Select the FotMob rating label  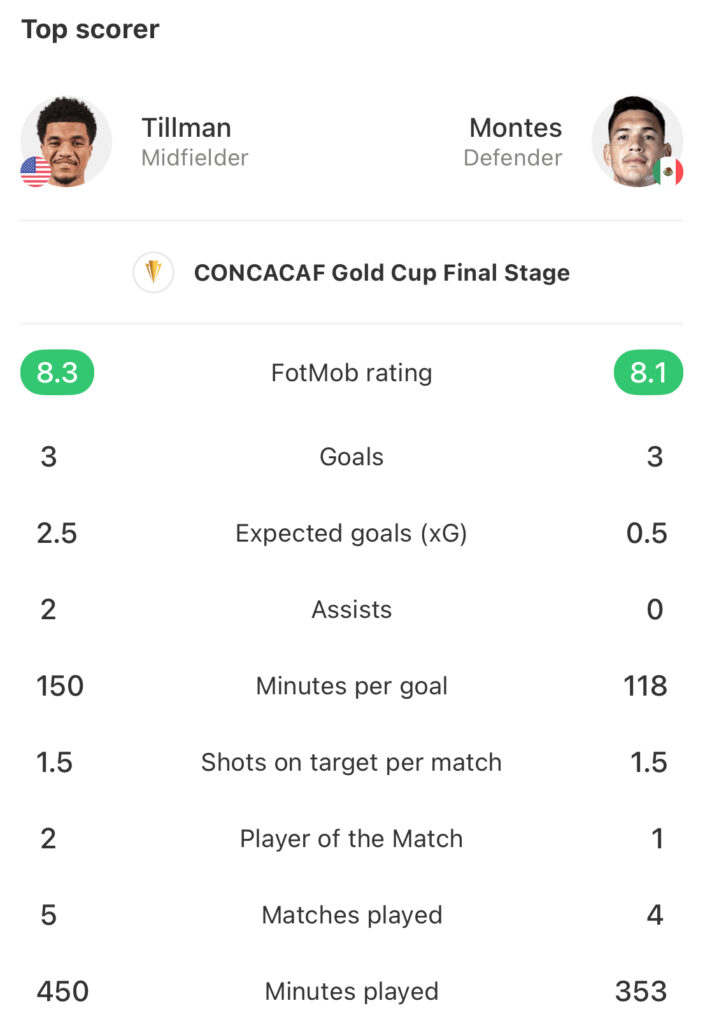[x=352, y=373]
